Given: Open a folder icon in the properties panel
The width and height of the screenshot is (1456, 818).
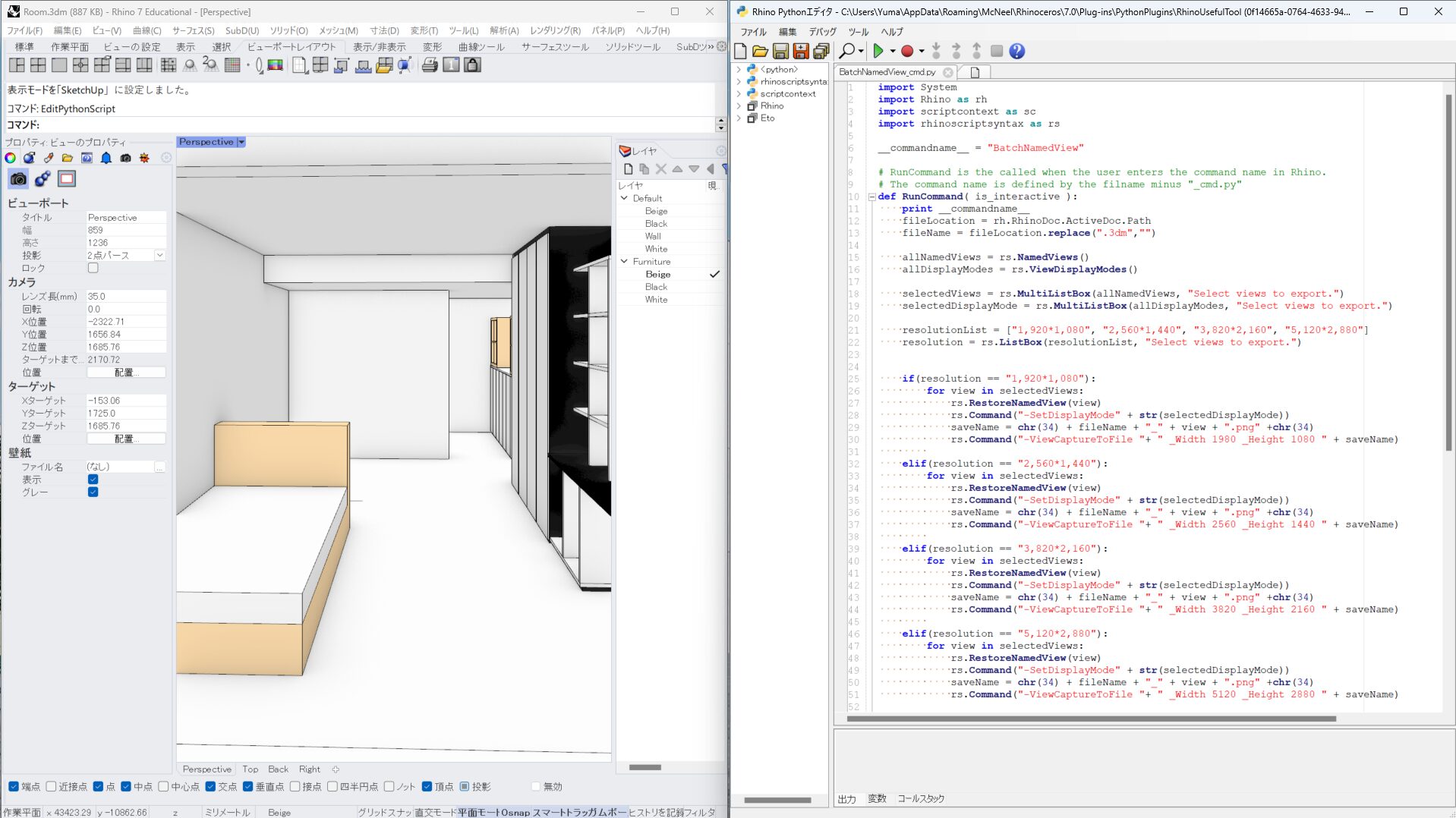Looking at the screenshot, I should (67, 158).
